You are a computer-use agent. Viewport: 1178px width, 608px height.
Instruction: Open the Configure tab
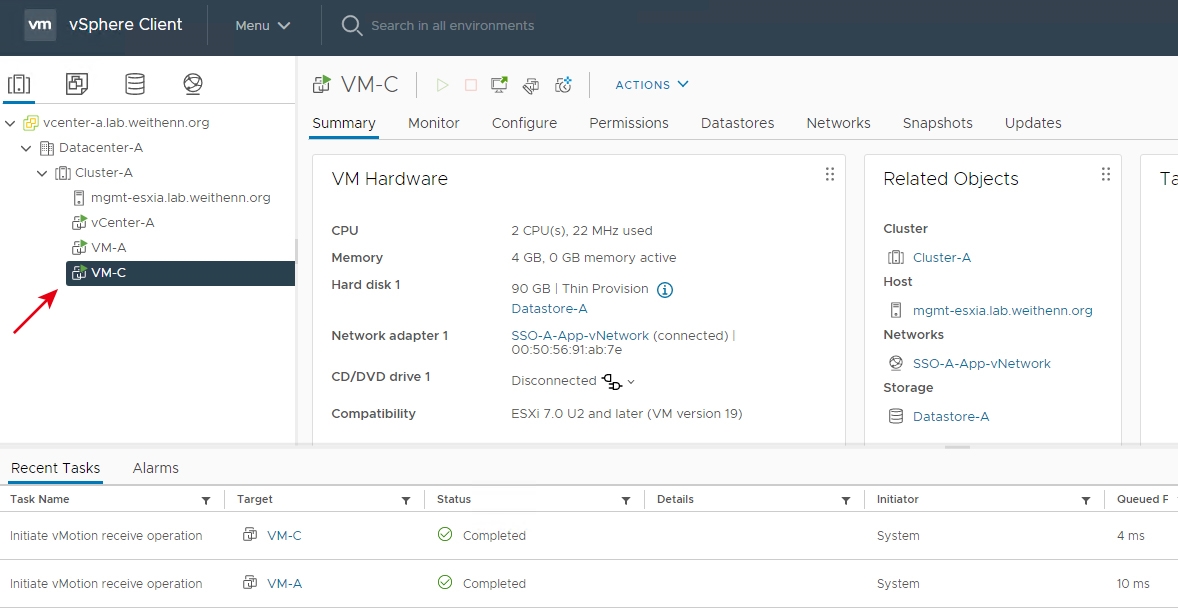point(524,123)
